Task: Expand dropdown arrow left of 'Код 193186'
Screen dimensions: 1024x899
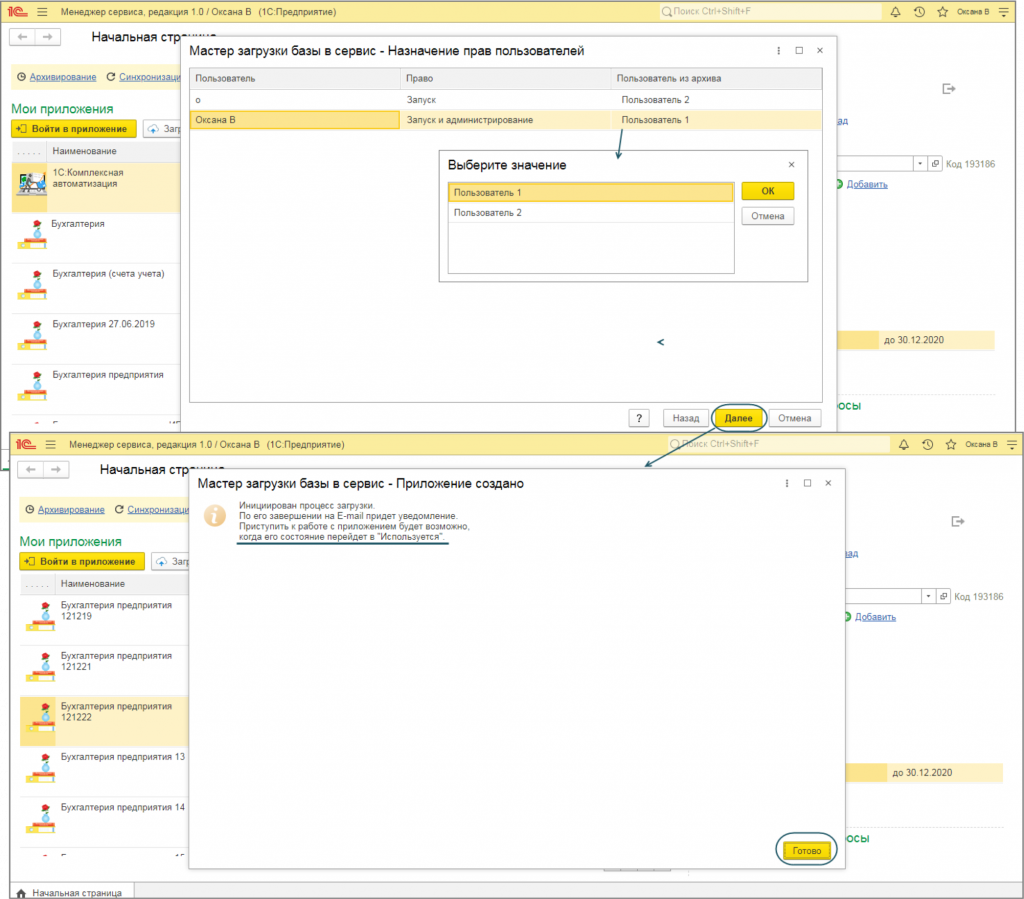Action: point(920,163)
